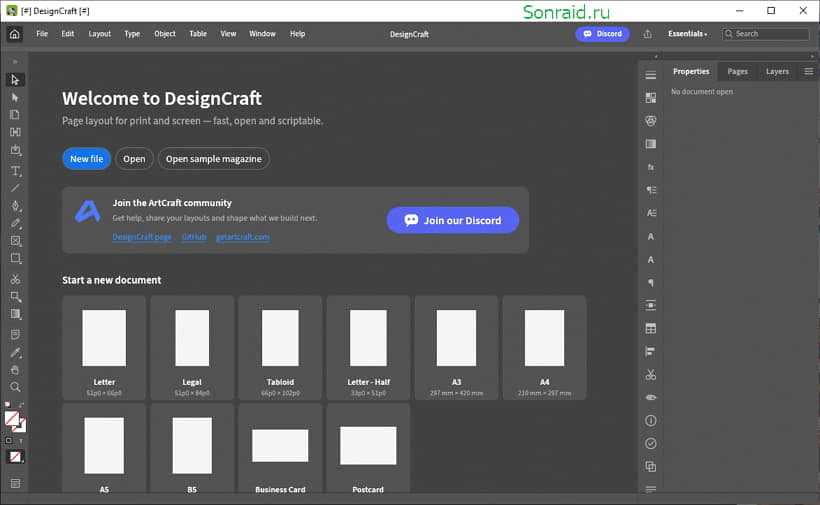The height and width of the screenshot is (505, 820).
Task: Click Open sample magazine button
Action: 213,159
